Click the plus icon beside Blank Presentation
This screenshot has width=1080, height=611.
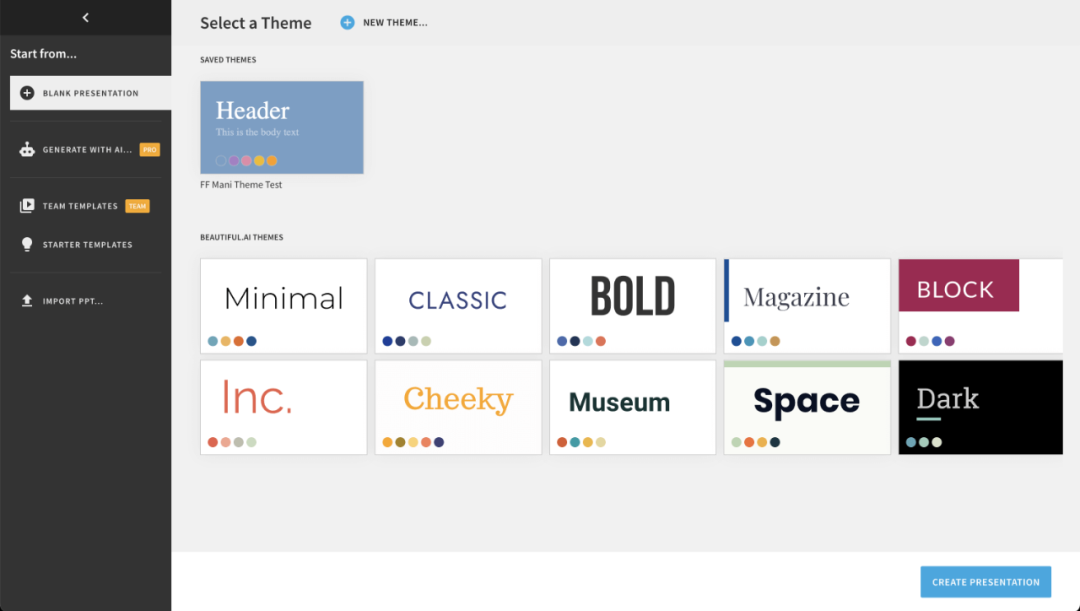point(27,93)
